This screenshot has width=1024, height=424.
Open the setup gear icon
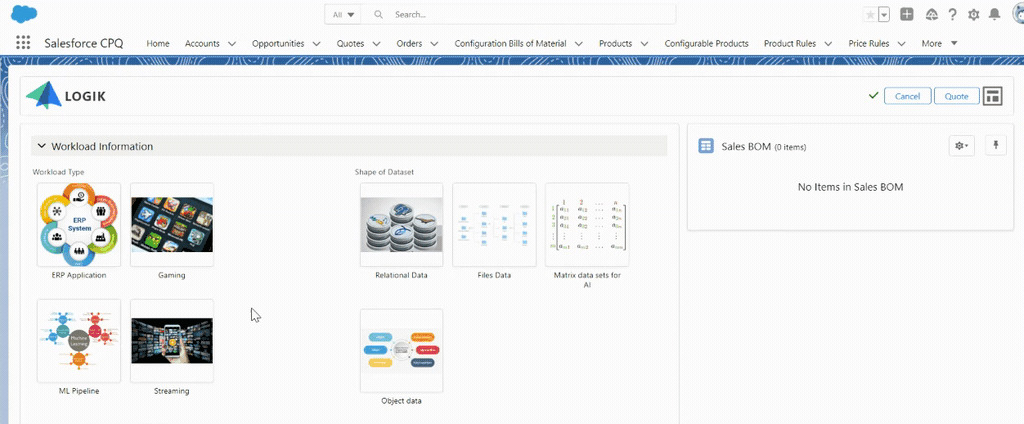[974, 14]
